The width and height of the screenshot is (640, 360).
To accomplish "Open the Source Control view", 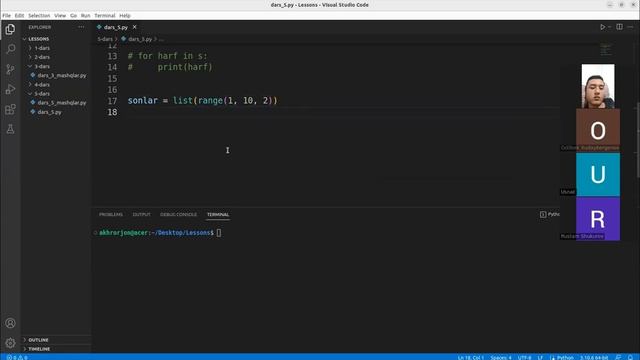I will pos(10,69).
